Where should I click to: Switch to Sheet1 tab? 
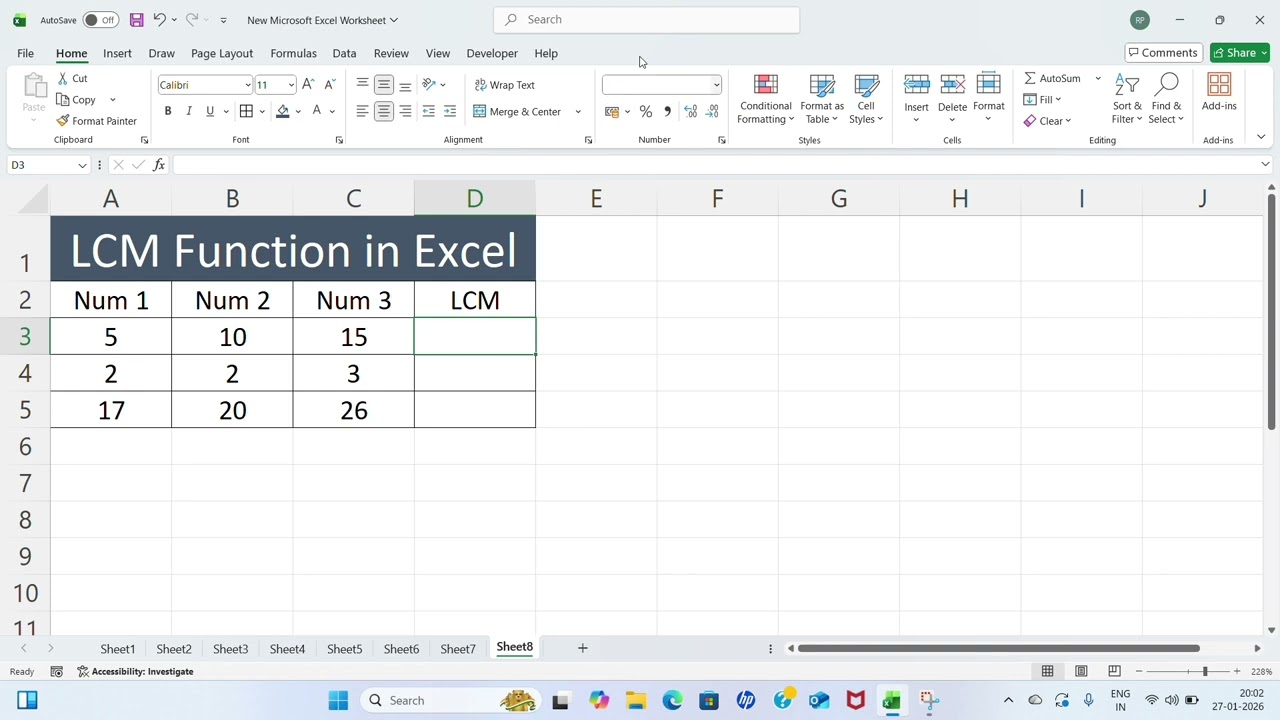click(x=117, y=649)
